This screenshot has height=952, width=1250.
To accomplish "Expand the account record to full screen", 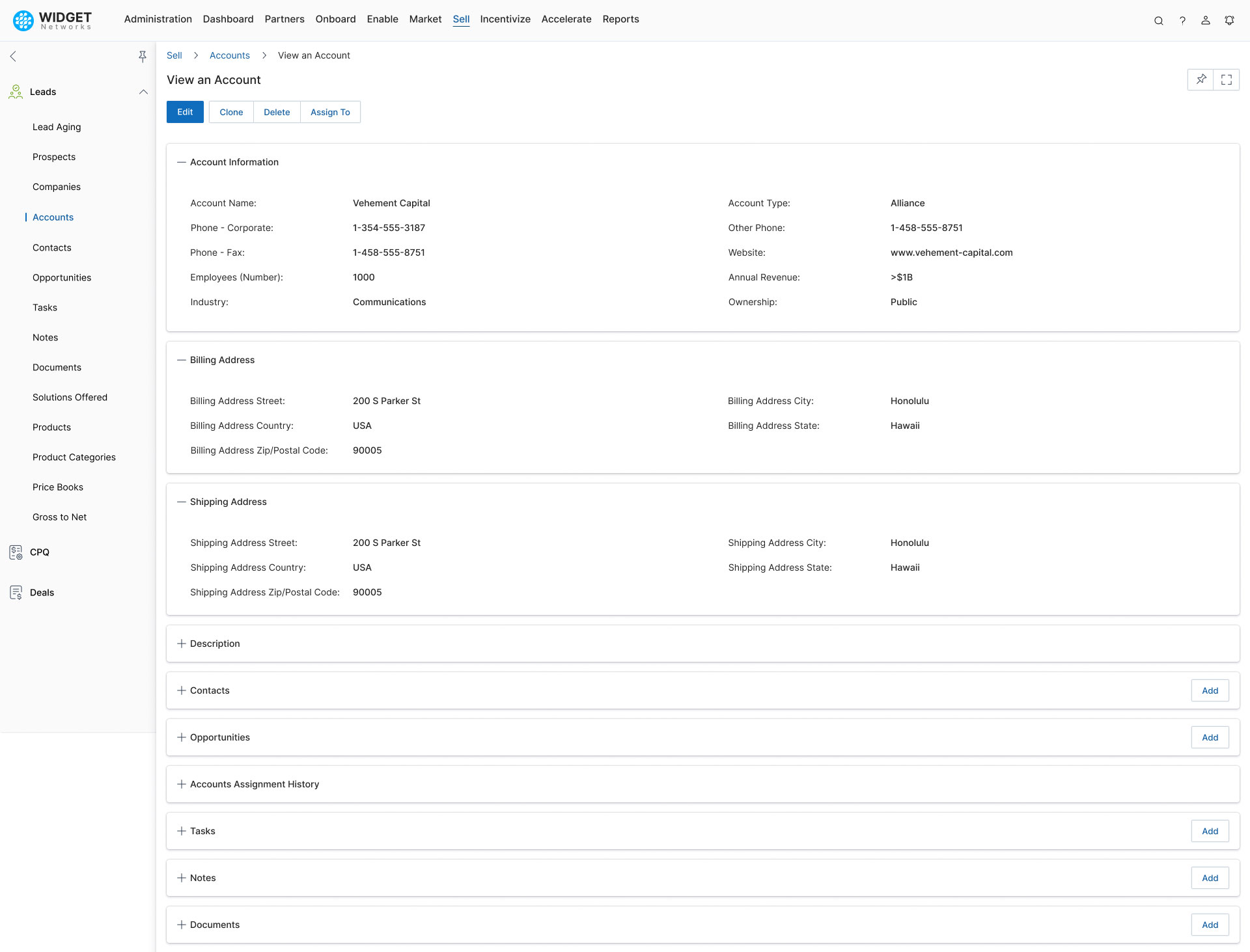I will click(x=1227, y=79).
